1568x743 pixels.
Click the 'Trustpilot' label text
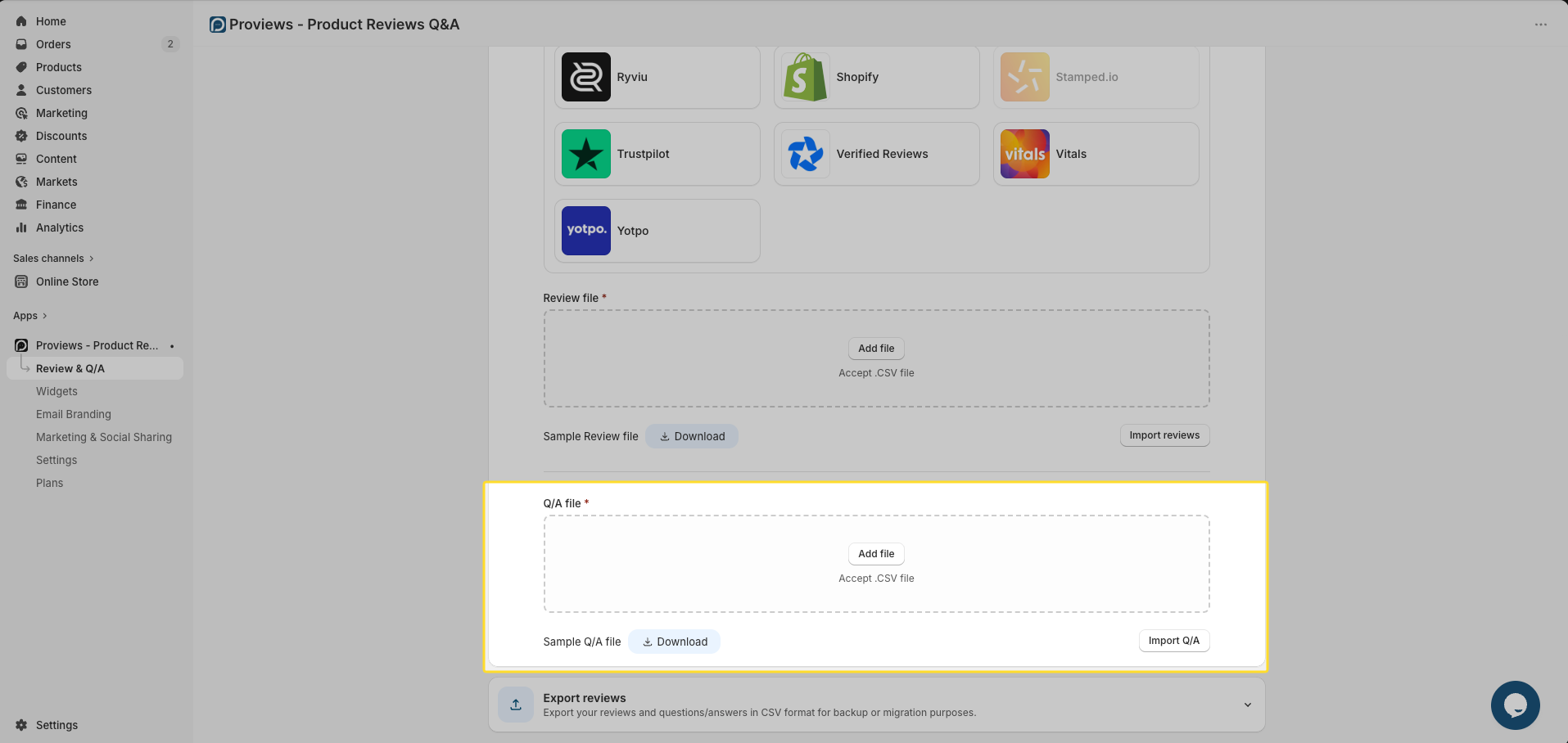click(643, 154)
